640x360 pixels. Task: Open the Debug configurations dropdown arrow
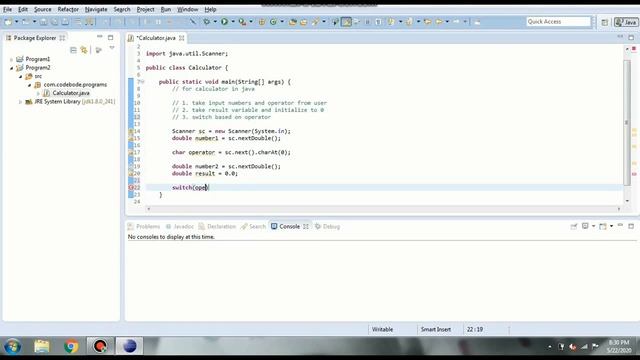click(x=215, y=22)
